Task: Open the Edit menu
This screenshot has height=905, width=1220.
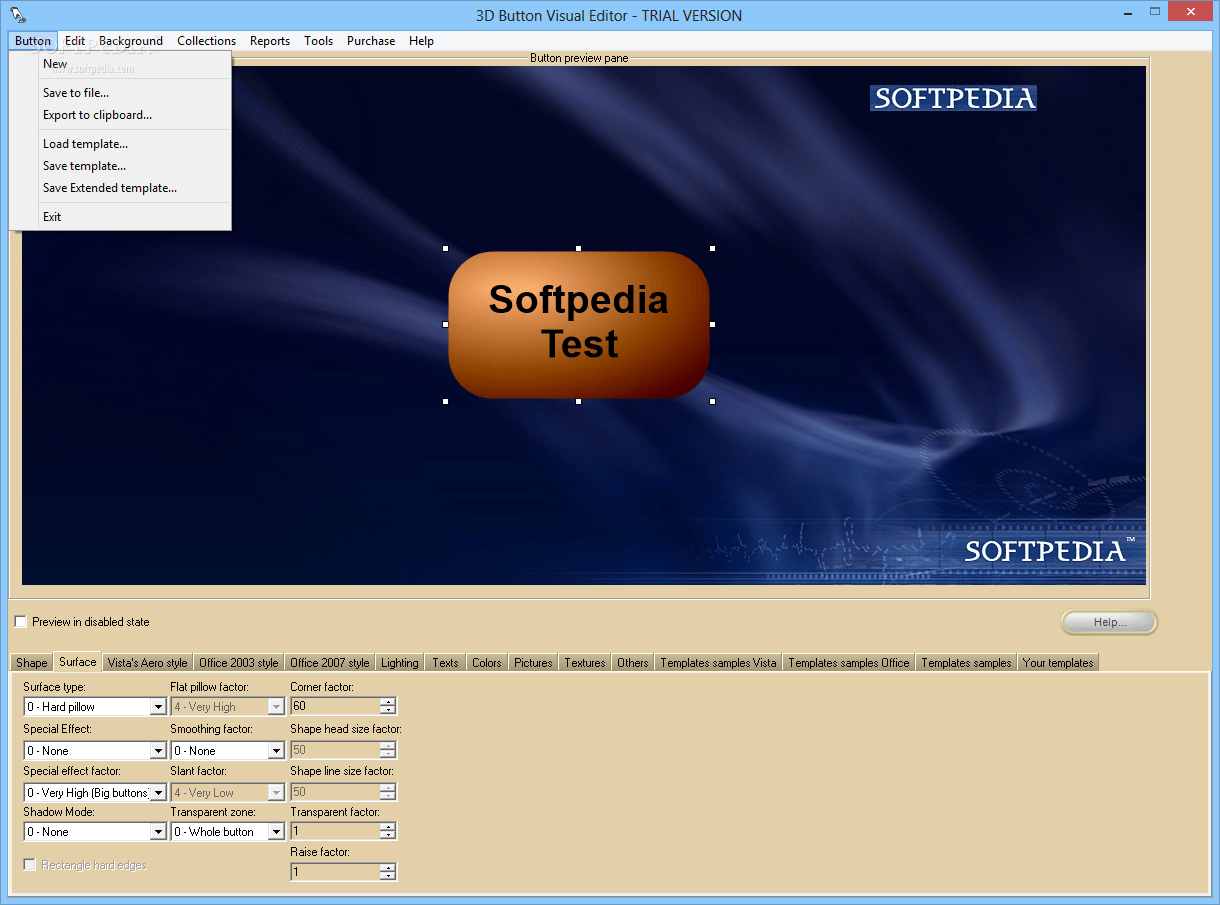Action: [75, 41]
